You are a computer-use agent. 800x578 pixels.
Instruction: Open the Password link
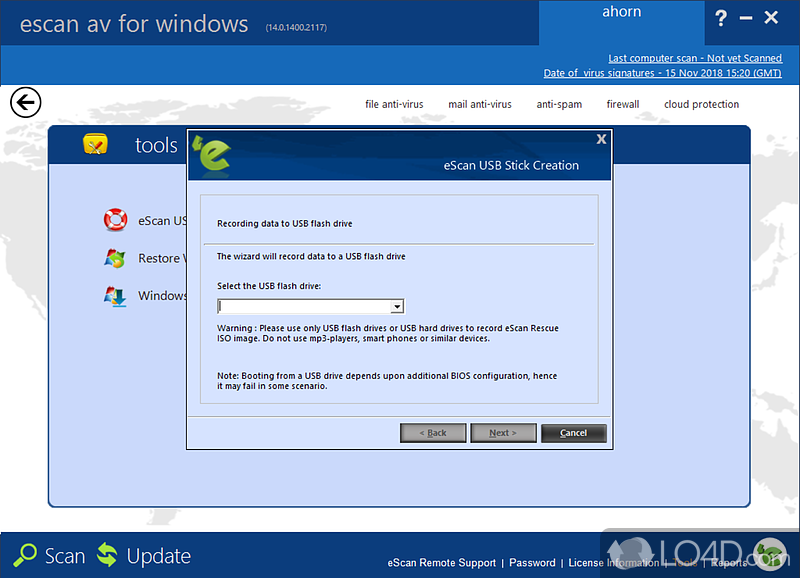(532, 563)
